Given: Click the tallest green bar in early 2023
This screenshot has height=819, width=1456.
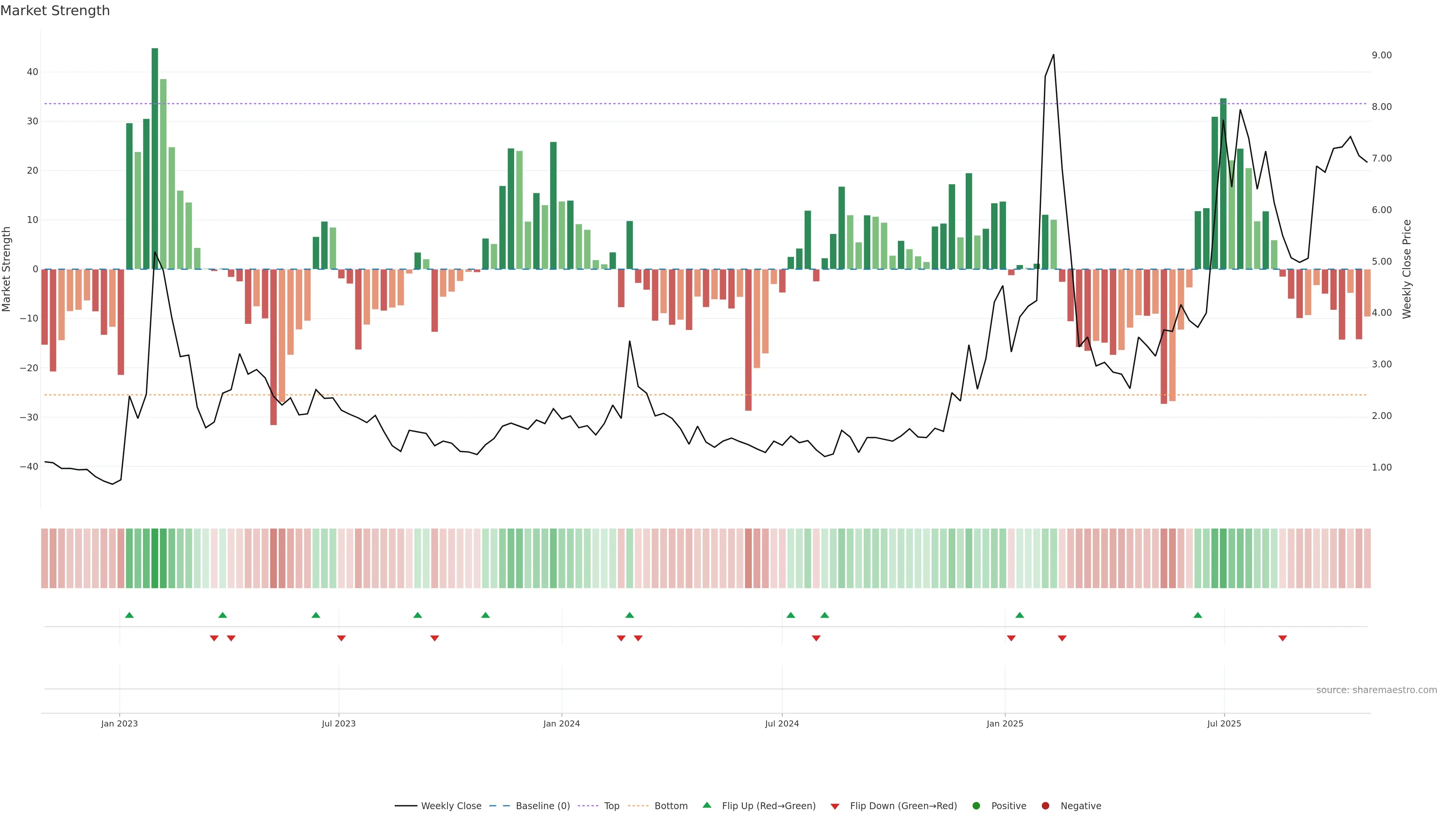Looking at the screenshot, I should point(155,158).
